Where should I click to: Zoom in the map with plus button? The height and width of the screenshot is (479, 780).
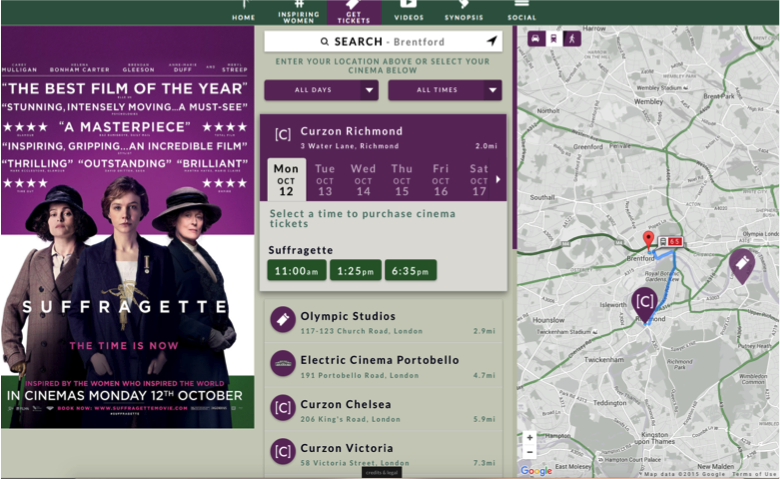530,438
